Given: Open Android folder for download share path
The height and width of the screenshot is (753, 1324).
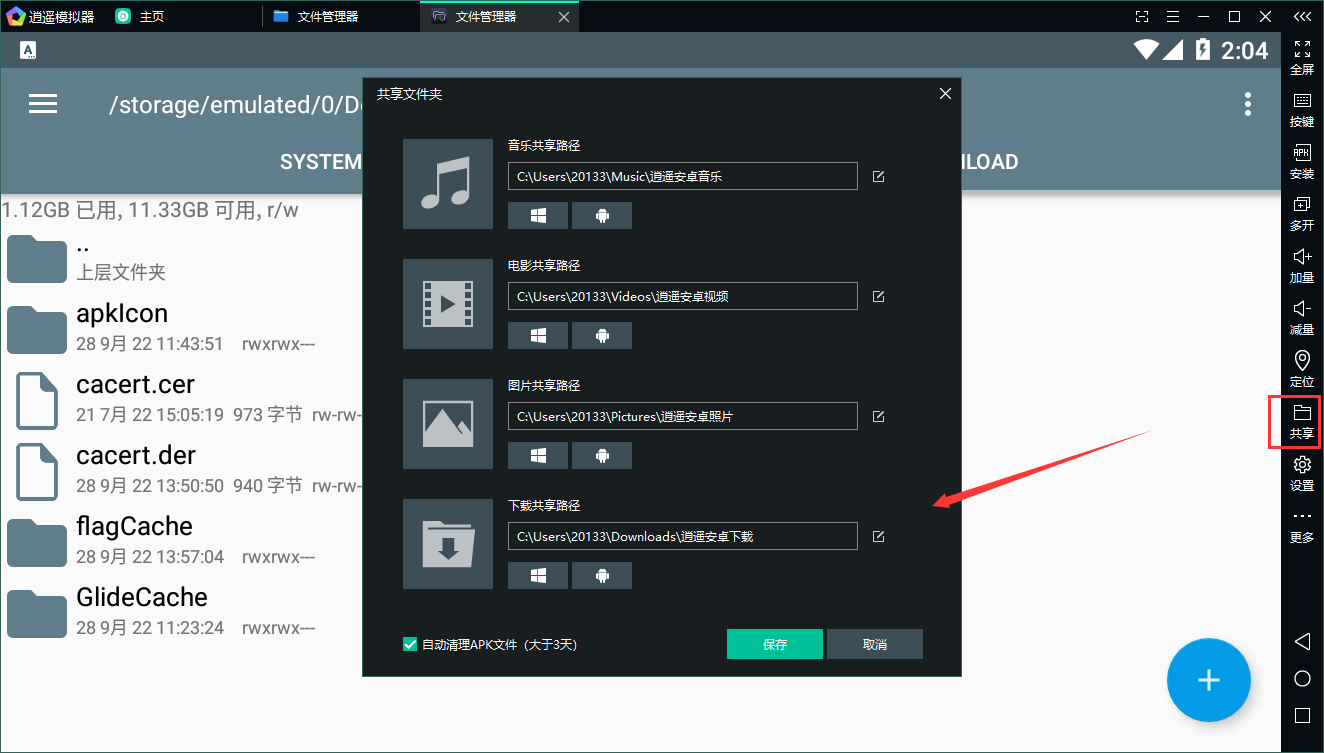Looking at the screenshot, I should click(602, 576).
